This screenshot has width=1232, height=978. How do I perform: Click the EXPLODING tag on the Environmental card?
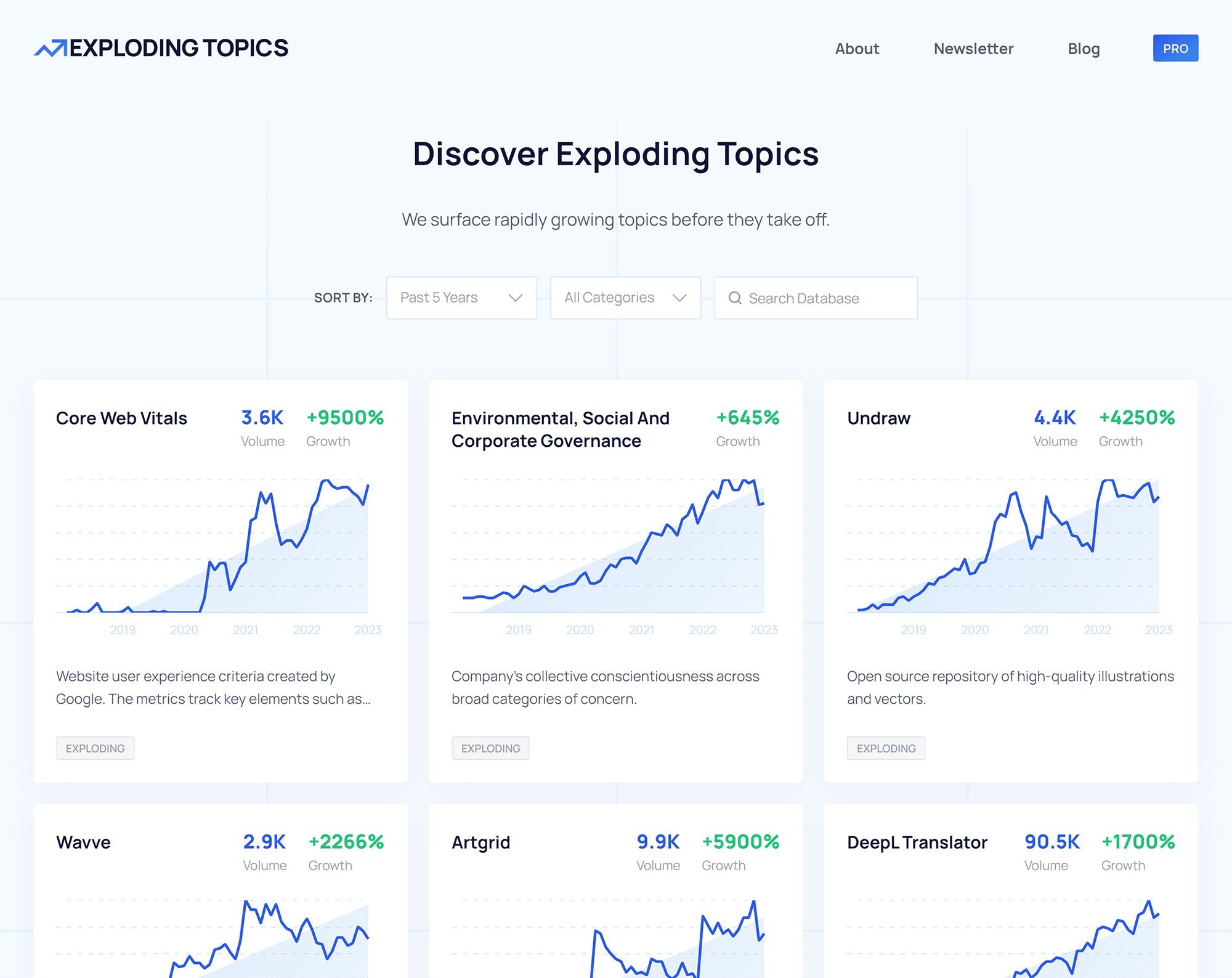(491, 748)
